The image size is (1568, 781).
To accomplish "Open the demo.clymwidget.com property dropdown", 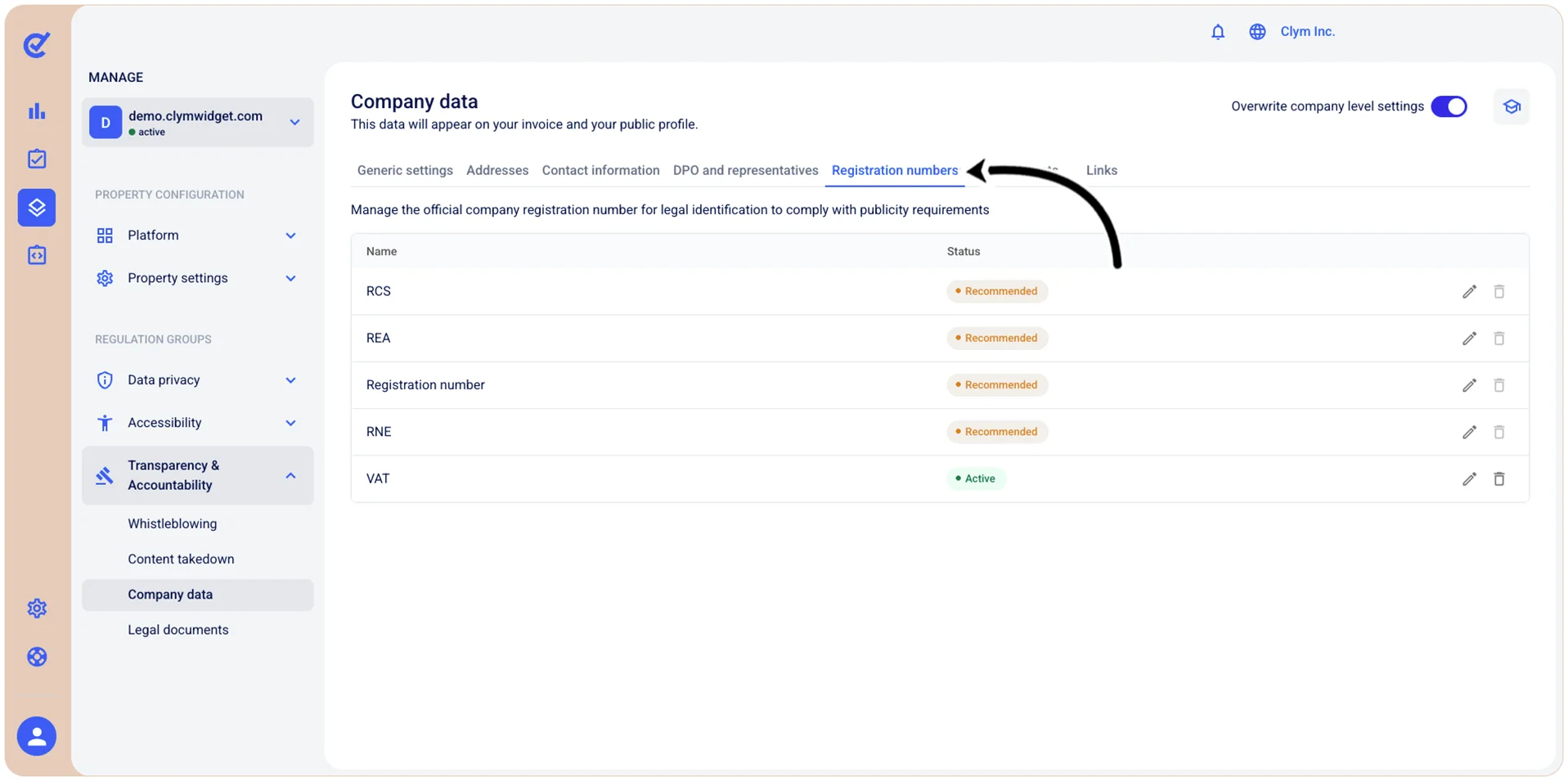I will coord(197,123).
